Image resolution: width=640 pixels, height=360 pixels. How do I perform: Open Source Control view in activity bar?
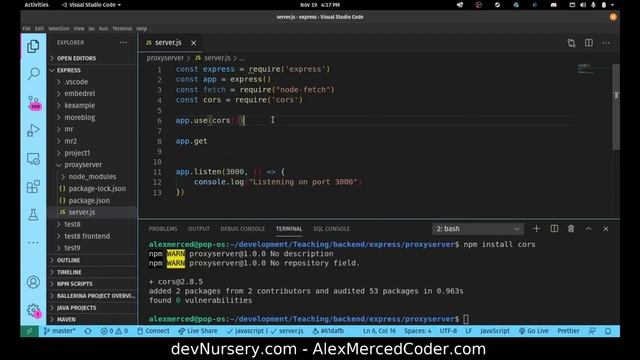pyautogui.click(x=34, y=103)
